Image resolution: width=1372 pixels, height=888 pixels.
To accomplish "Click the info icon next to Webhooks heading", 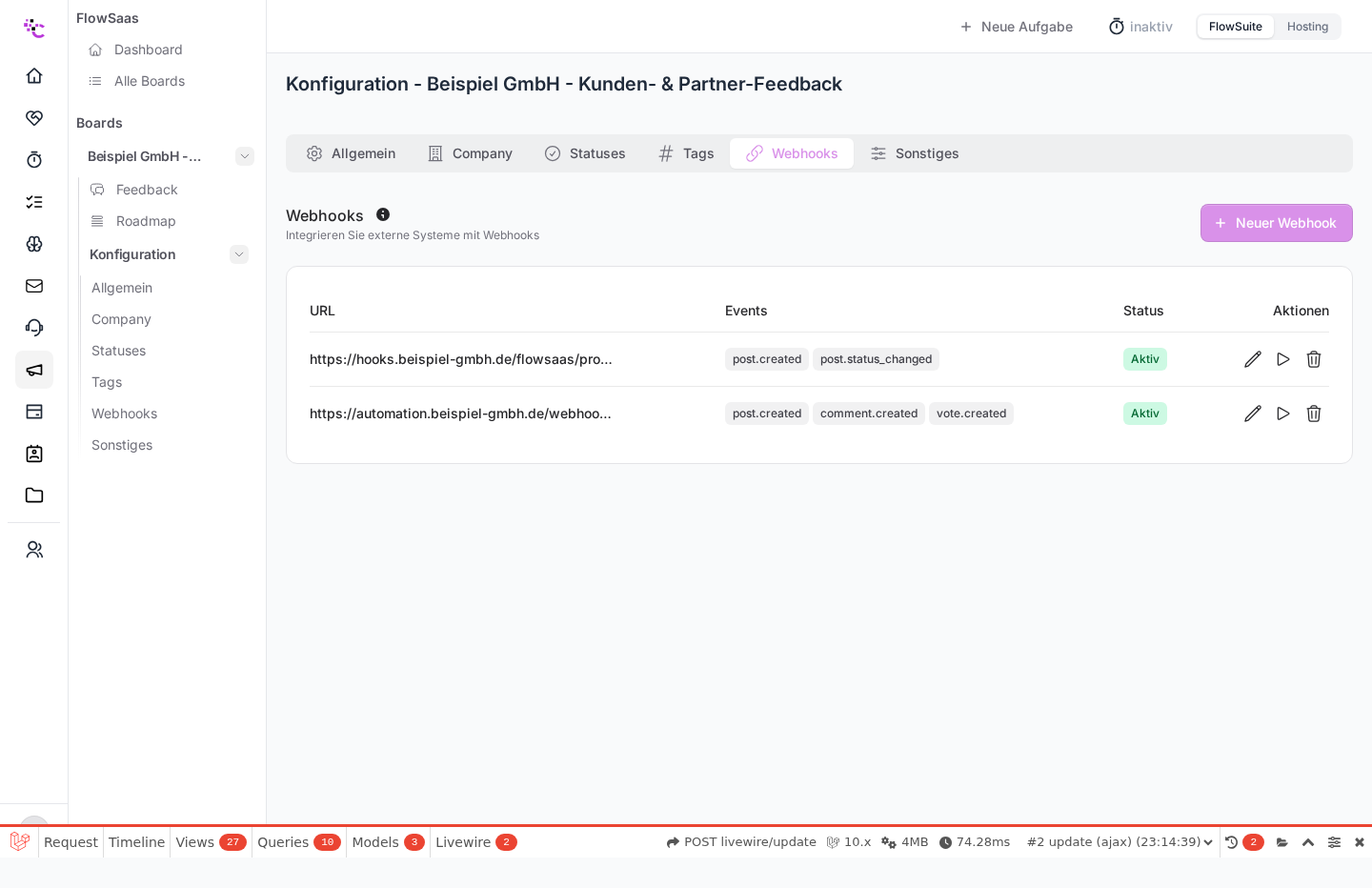I will [x=383, y=214].
